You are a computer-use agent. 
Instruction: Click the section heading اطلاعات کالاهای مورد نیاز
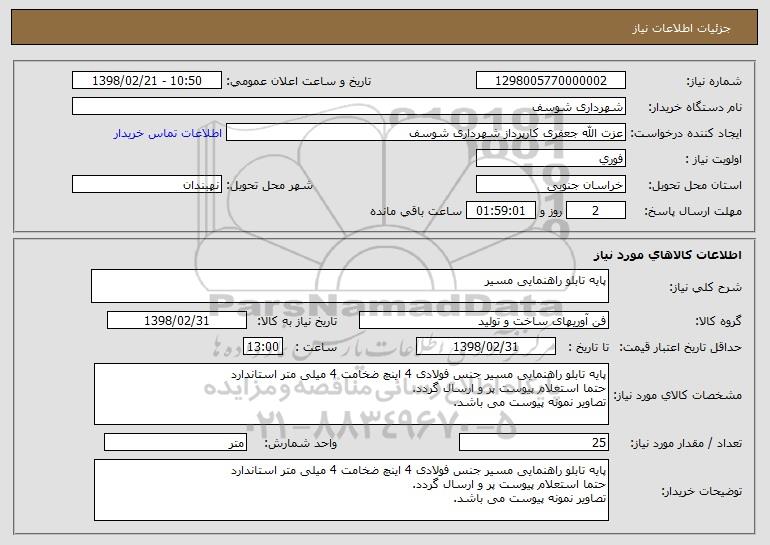pos(668,255)
